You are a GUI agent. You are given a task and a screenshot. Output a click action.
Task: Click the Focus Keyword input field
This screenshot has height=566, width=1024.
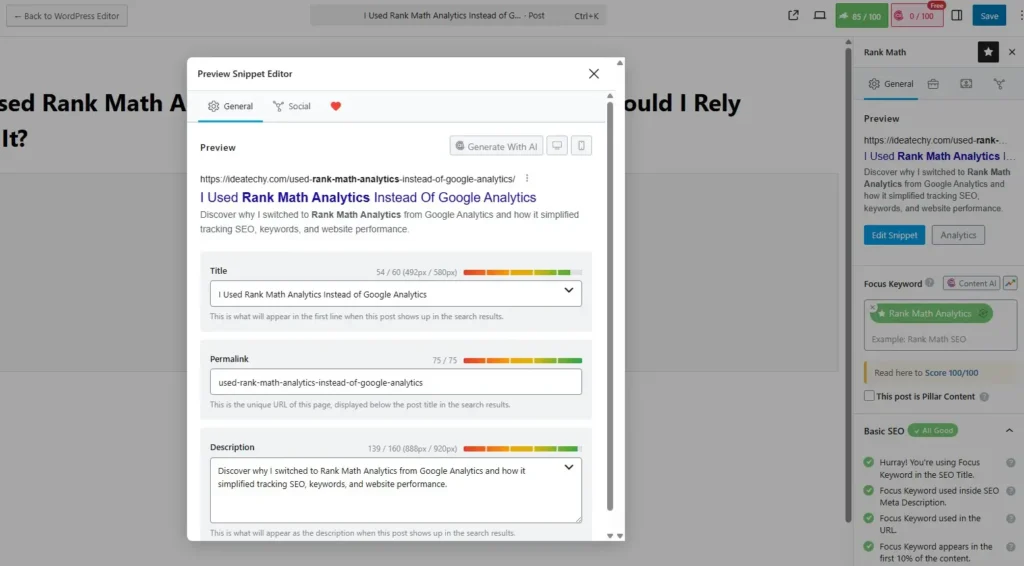[940, 339]
